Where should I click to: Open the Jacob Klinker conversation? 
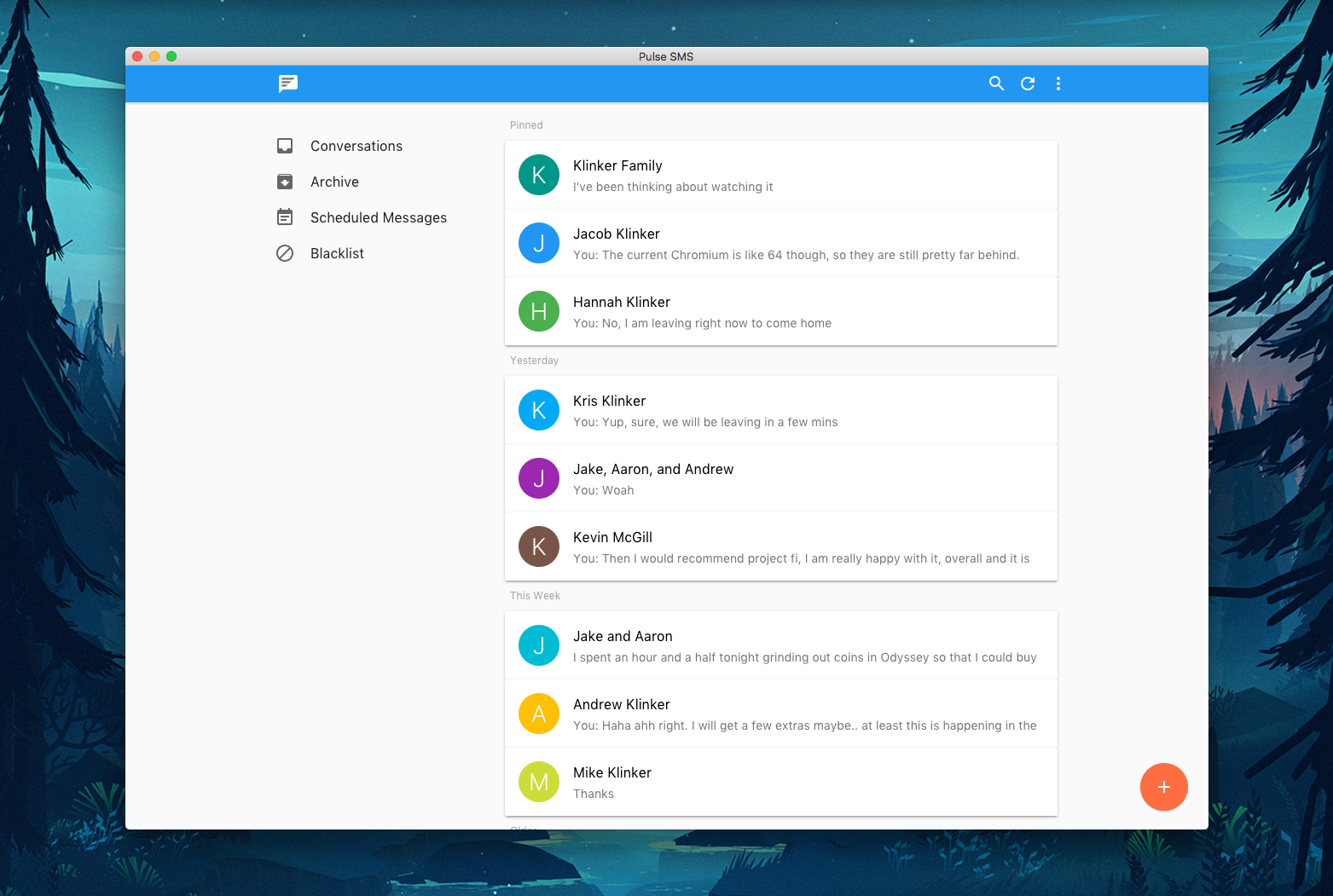[781, 243]
